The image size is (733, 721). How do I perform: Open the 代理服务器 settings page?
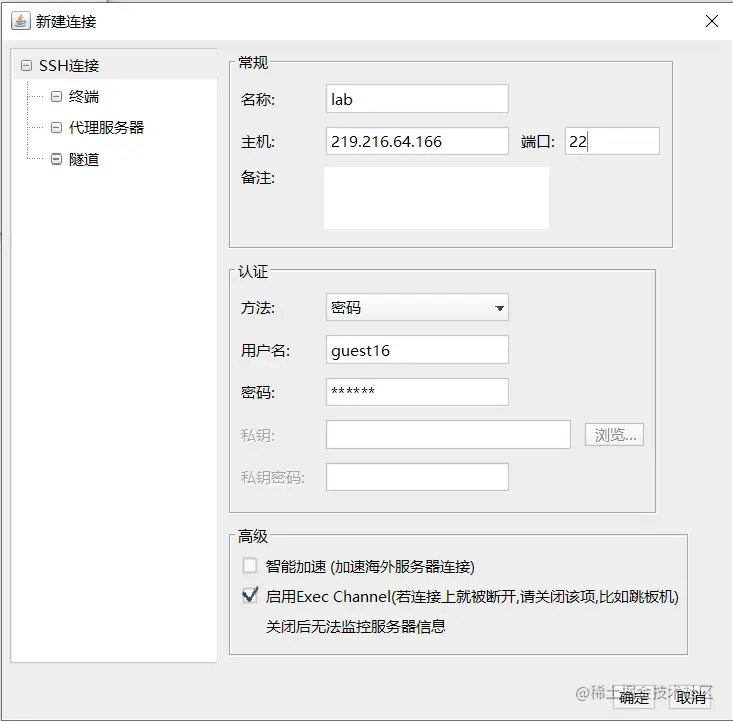(x=106, y=128)
